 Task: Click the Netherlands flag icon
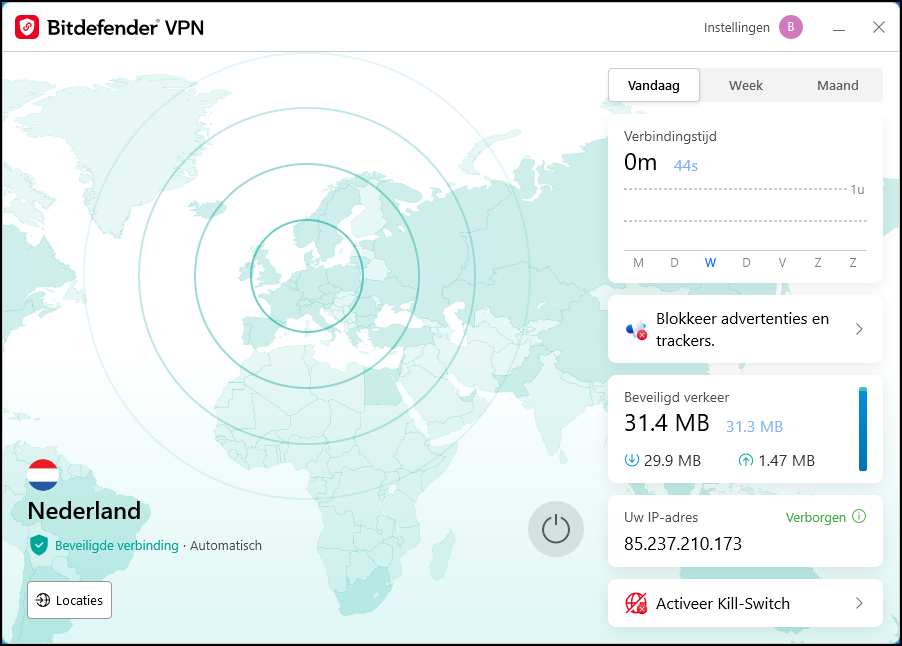click(x=43, y=475)
